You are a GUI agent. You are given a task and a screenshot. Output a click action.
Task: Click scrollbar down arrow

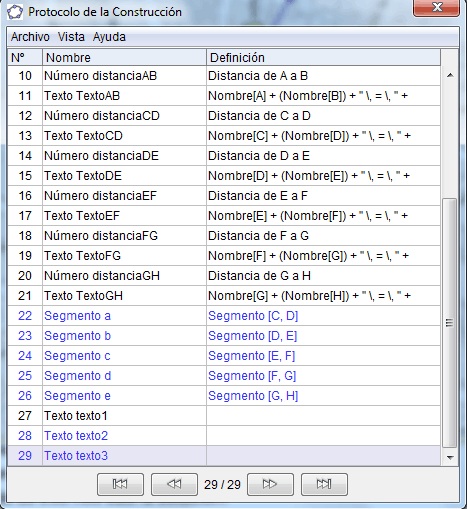(x=450, y=457)
